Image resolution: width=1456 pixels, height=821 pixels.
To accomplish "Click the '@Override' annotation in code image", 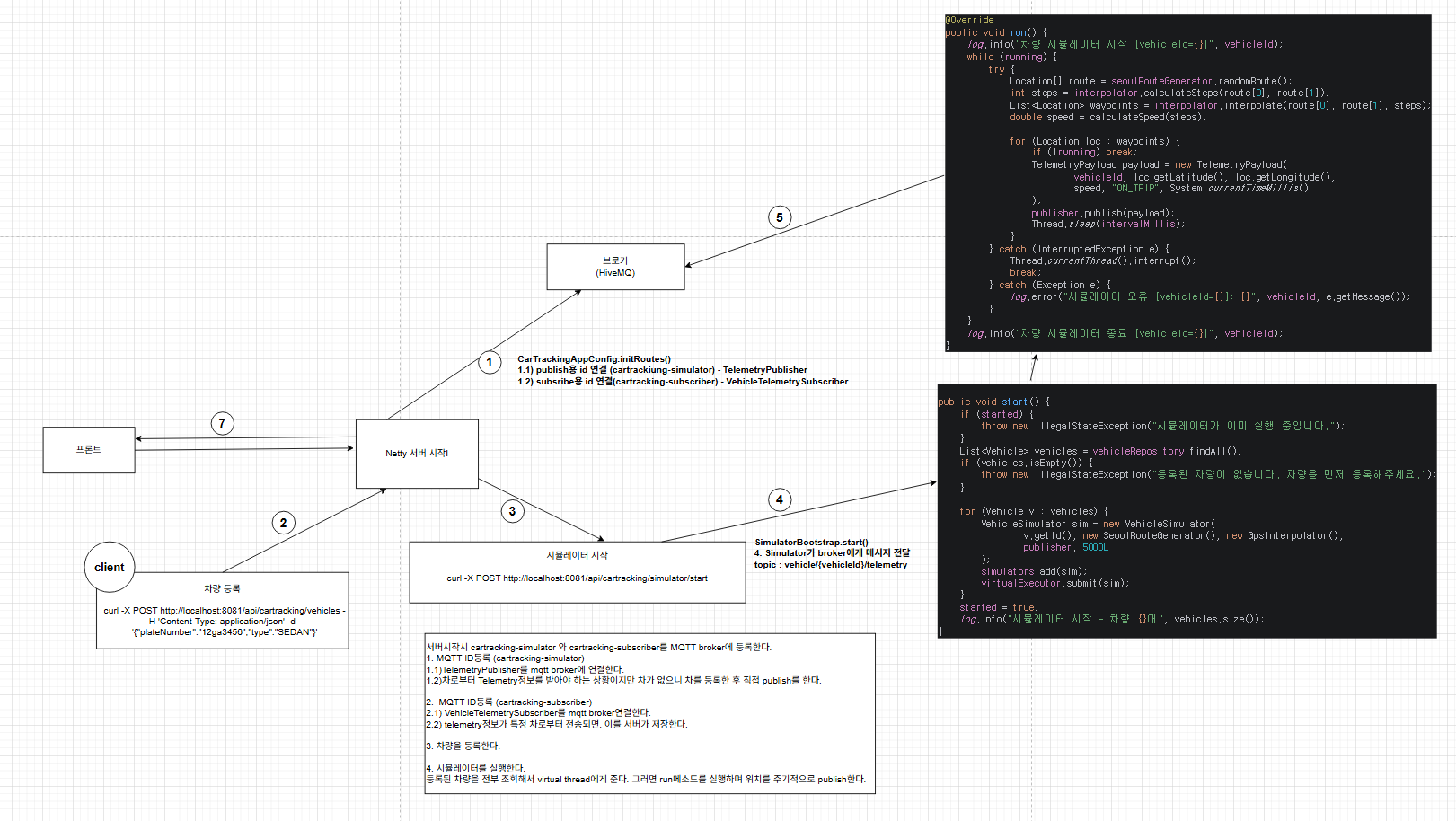I will 969,20.
